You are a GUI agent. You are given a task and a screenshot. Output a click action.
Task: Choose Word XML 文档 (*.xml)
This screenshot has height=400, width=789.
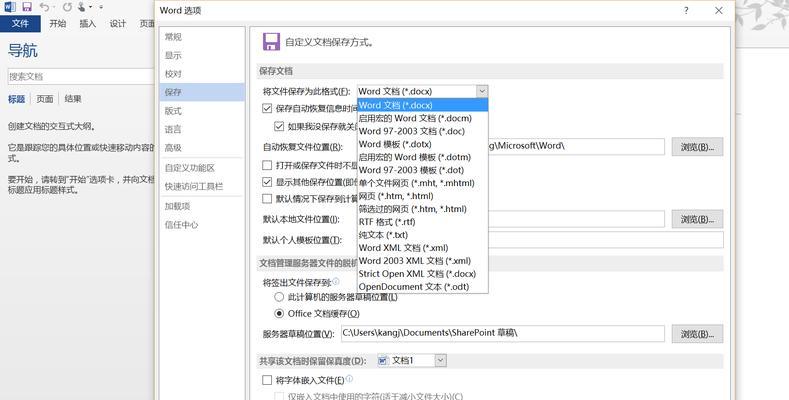click(x=423, y=248)
